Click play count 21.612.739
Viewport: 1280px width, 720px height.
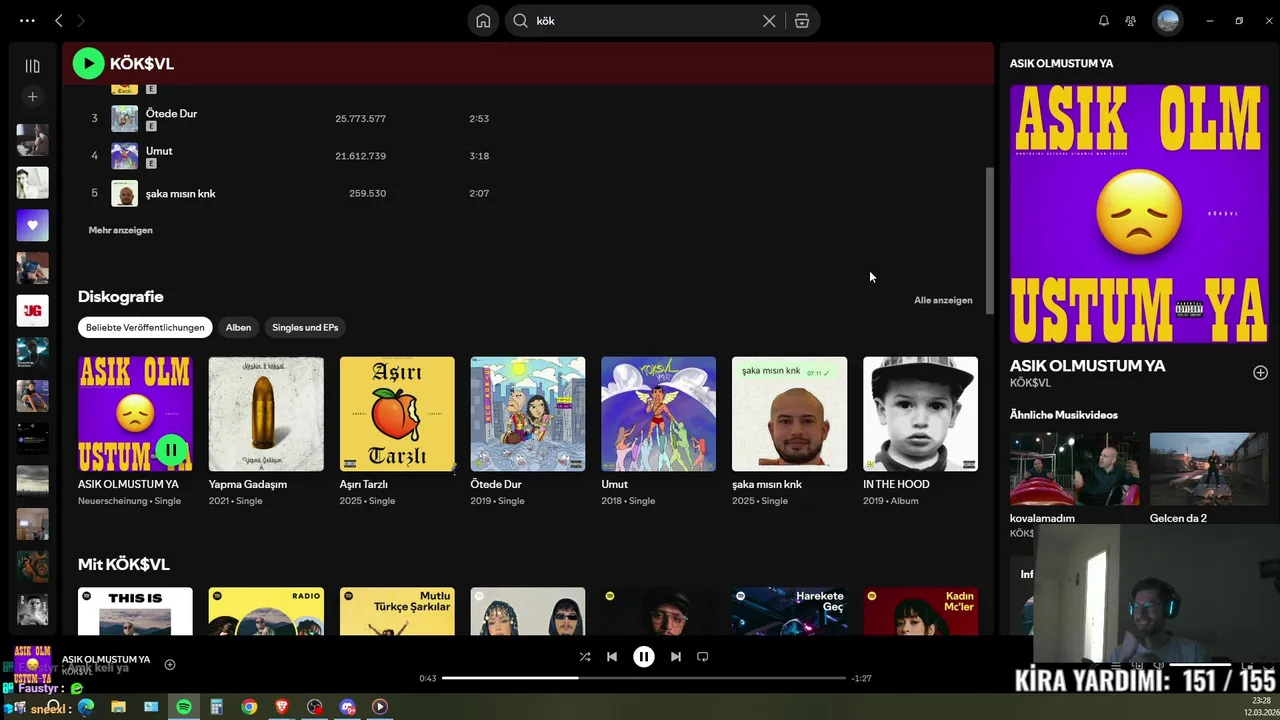(360, 156)
